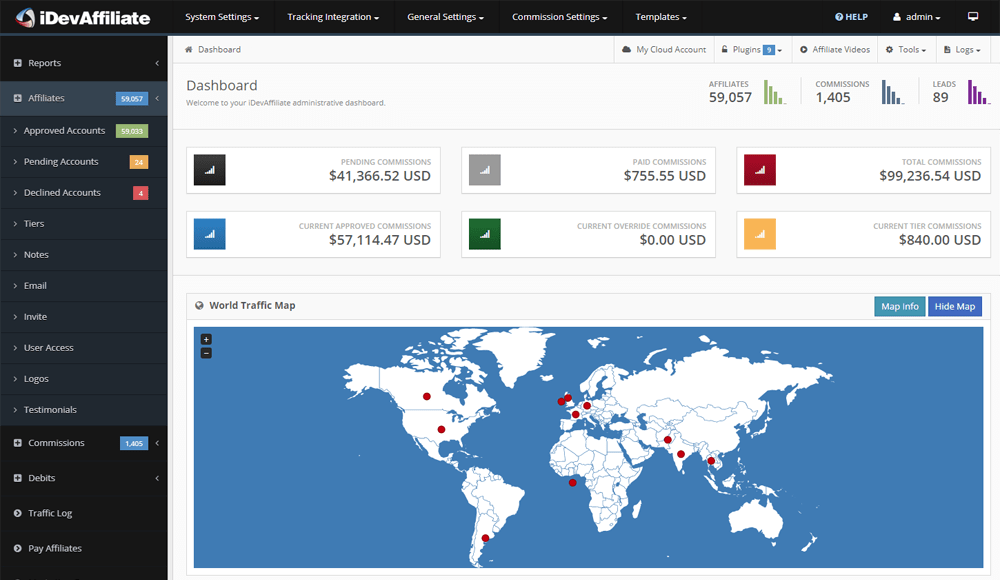Open the Templates menu
Image resolution: width=1000 pixels, height=580 pixels.
660,16
